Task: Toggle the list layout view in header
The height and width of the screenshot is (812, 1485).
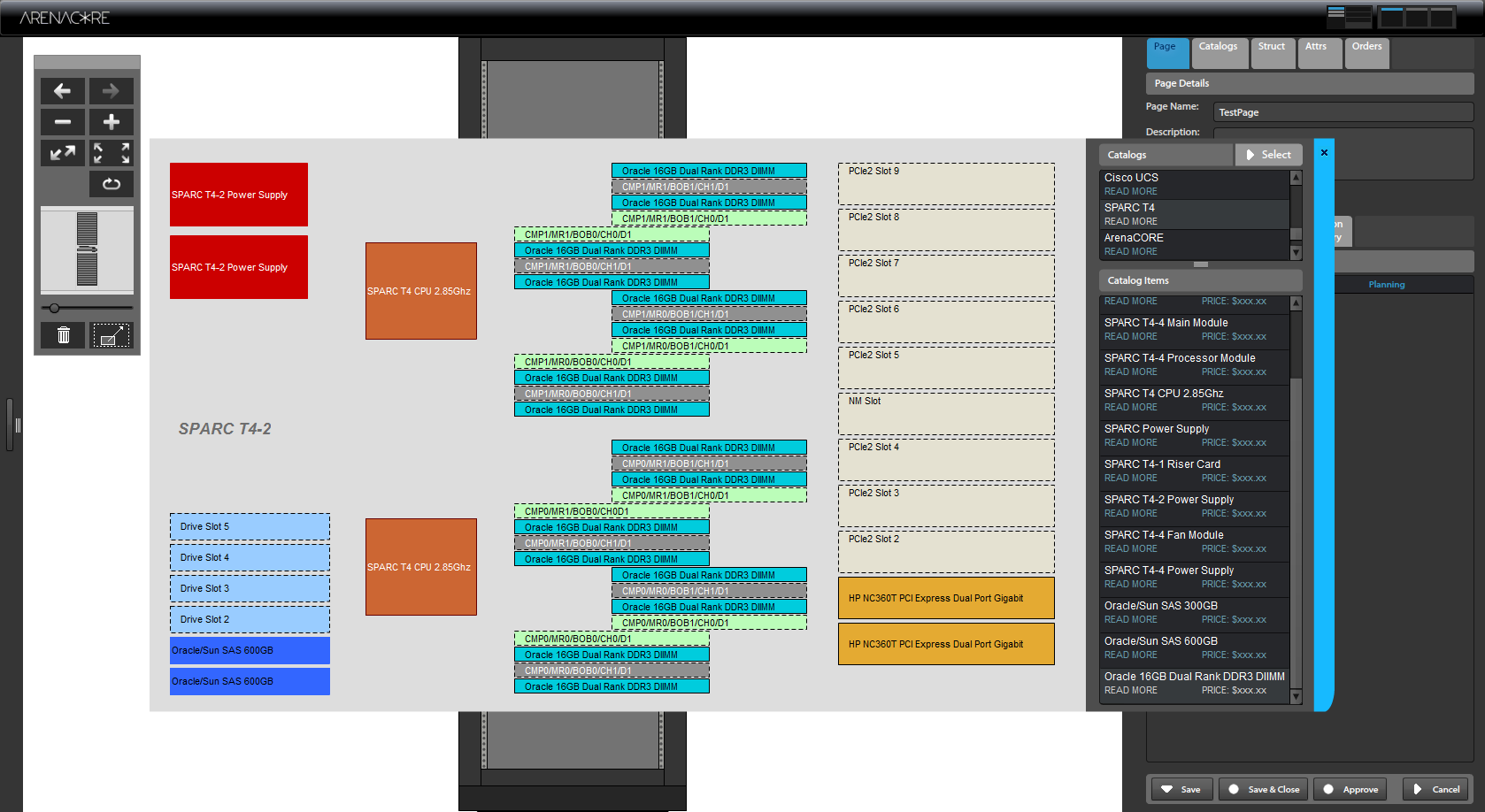Action: tap(1349, 17)
